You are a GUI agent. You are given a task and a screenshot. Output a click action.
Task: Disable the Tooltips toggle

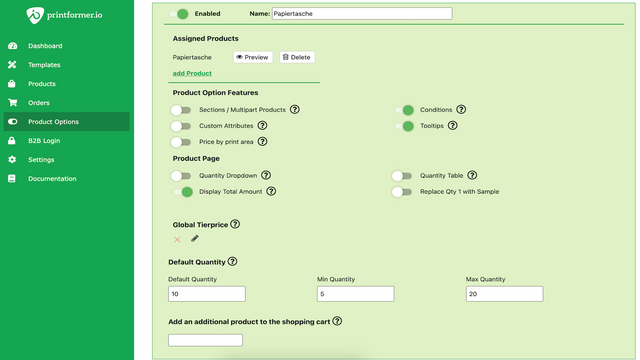click(404, 126)
